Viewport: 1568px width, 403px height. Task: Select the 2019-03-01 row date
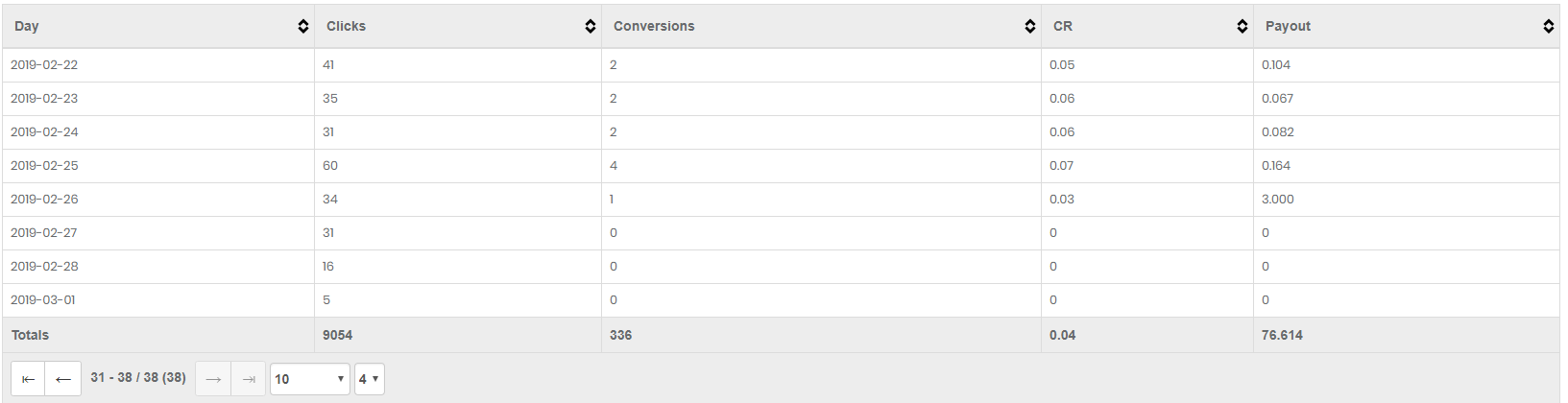tap(43, 300)
